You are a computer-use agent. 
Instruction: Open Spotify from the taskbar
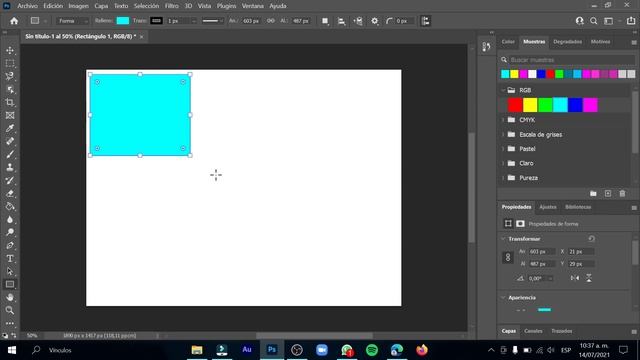pos(372,350)
